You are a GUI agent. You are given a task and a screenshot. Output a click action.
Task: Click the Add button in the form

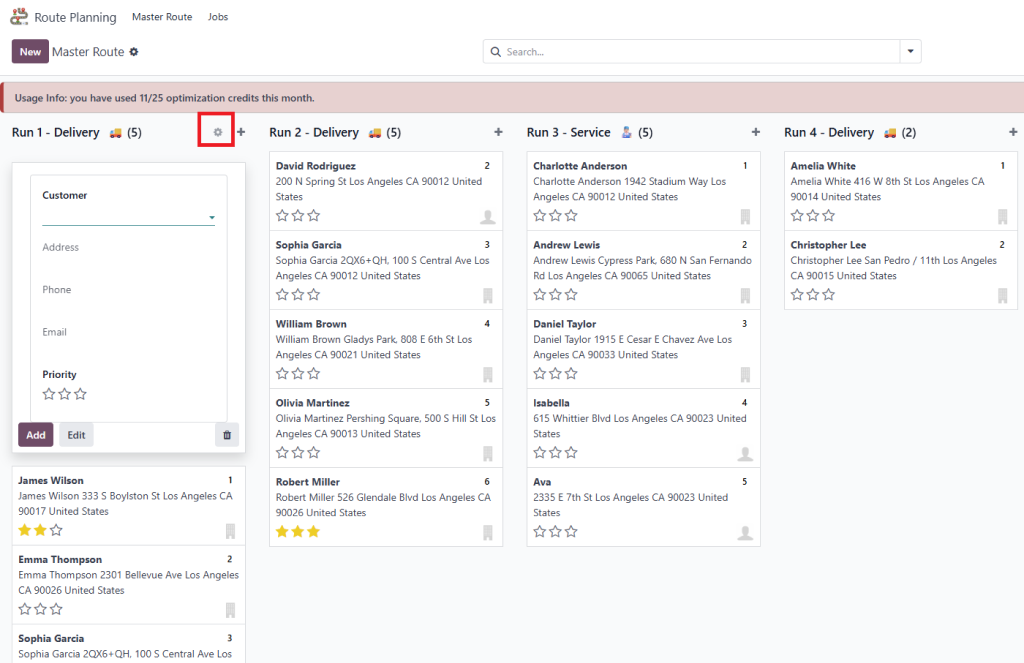point(36,435)
